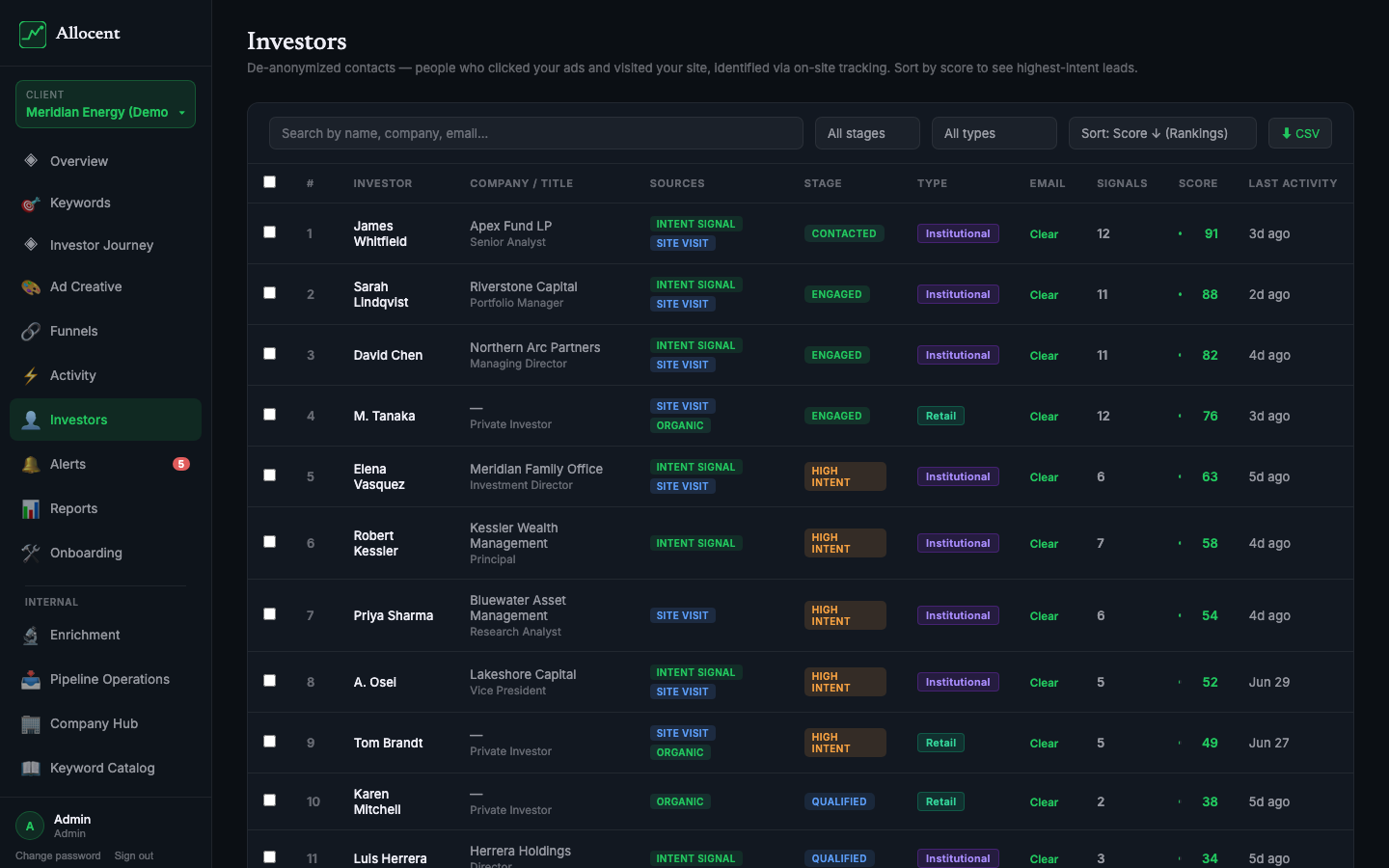The image size is (1389, 868).
Task: Click the Clear email status for James Whitfield
Action: point(1044,234)
